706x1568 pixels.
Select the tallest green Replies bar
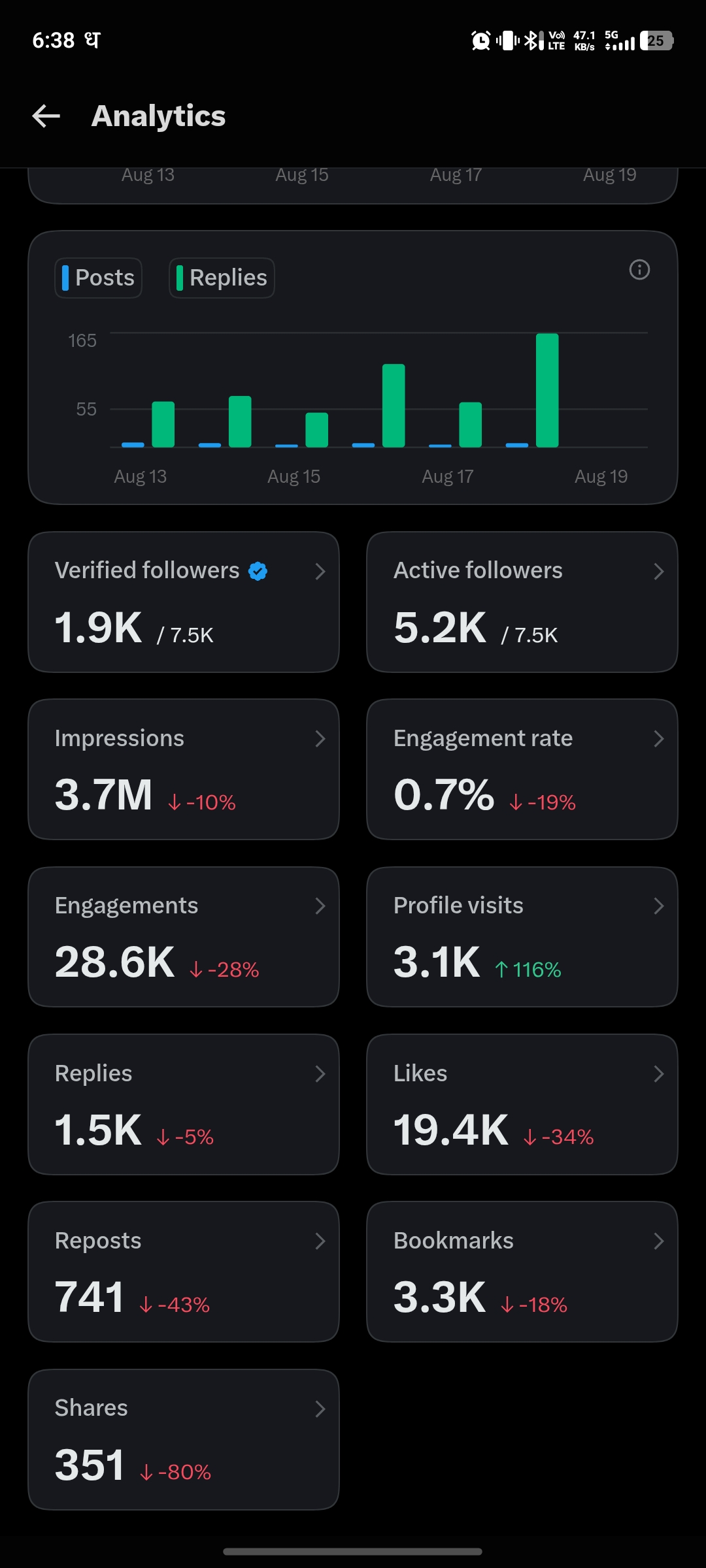(547, 390)
